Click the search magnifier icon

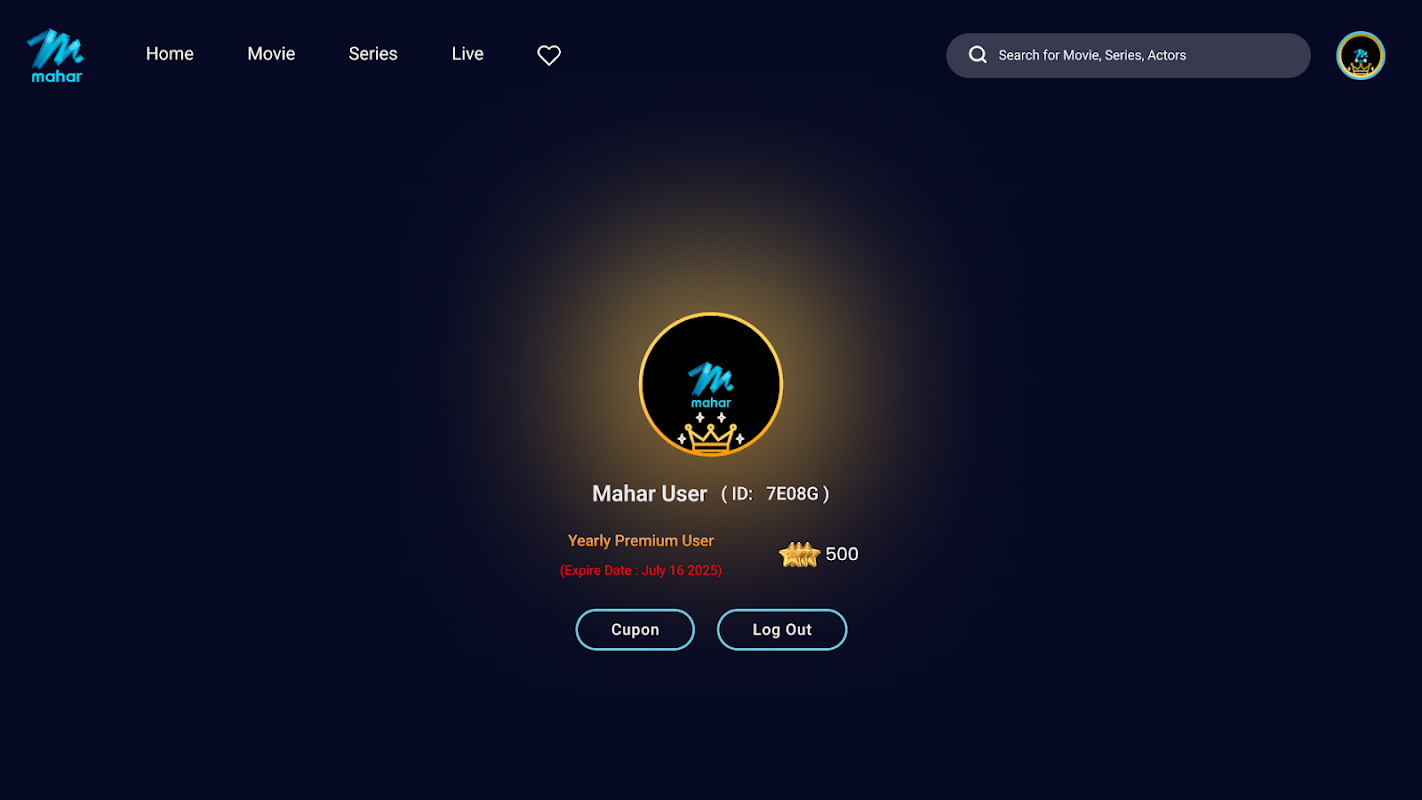pyautogui.click(x=978, y=55)
